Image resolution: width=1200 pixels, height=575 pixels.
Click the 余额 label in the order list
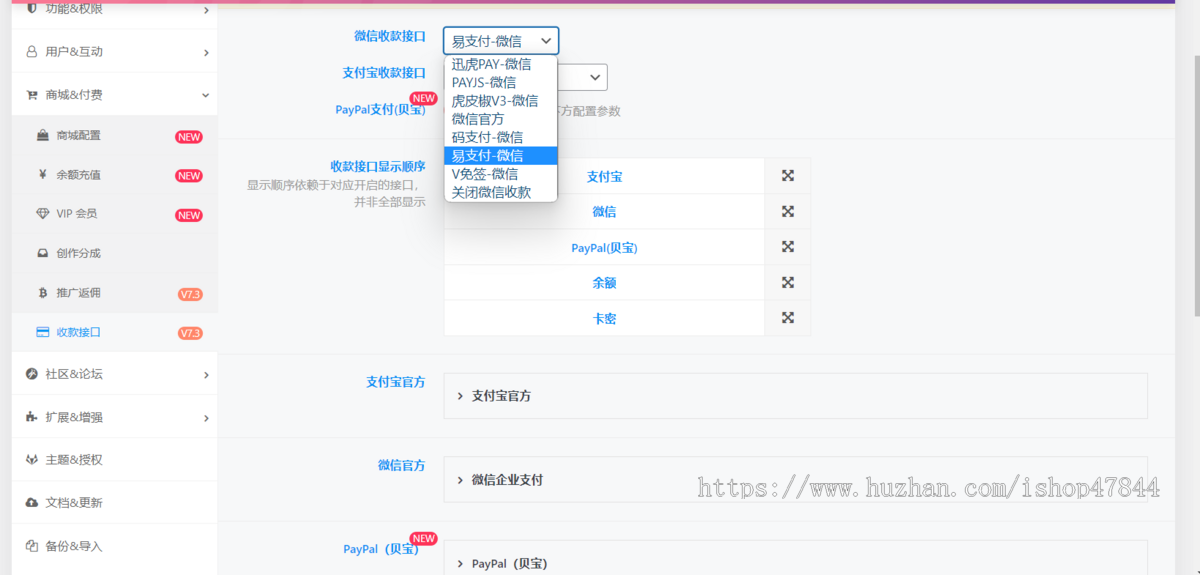click(605, 283)
